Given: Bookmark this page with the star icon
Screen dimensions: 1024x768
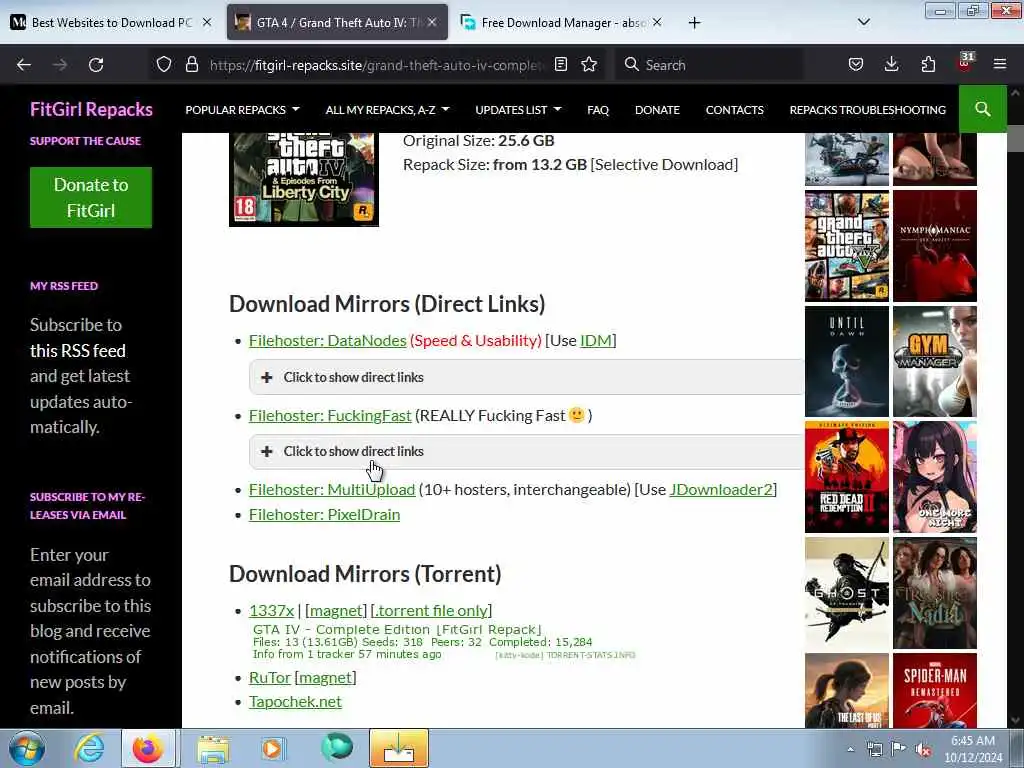Looking at the screenshot, I should (589, 65).
